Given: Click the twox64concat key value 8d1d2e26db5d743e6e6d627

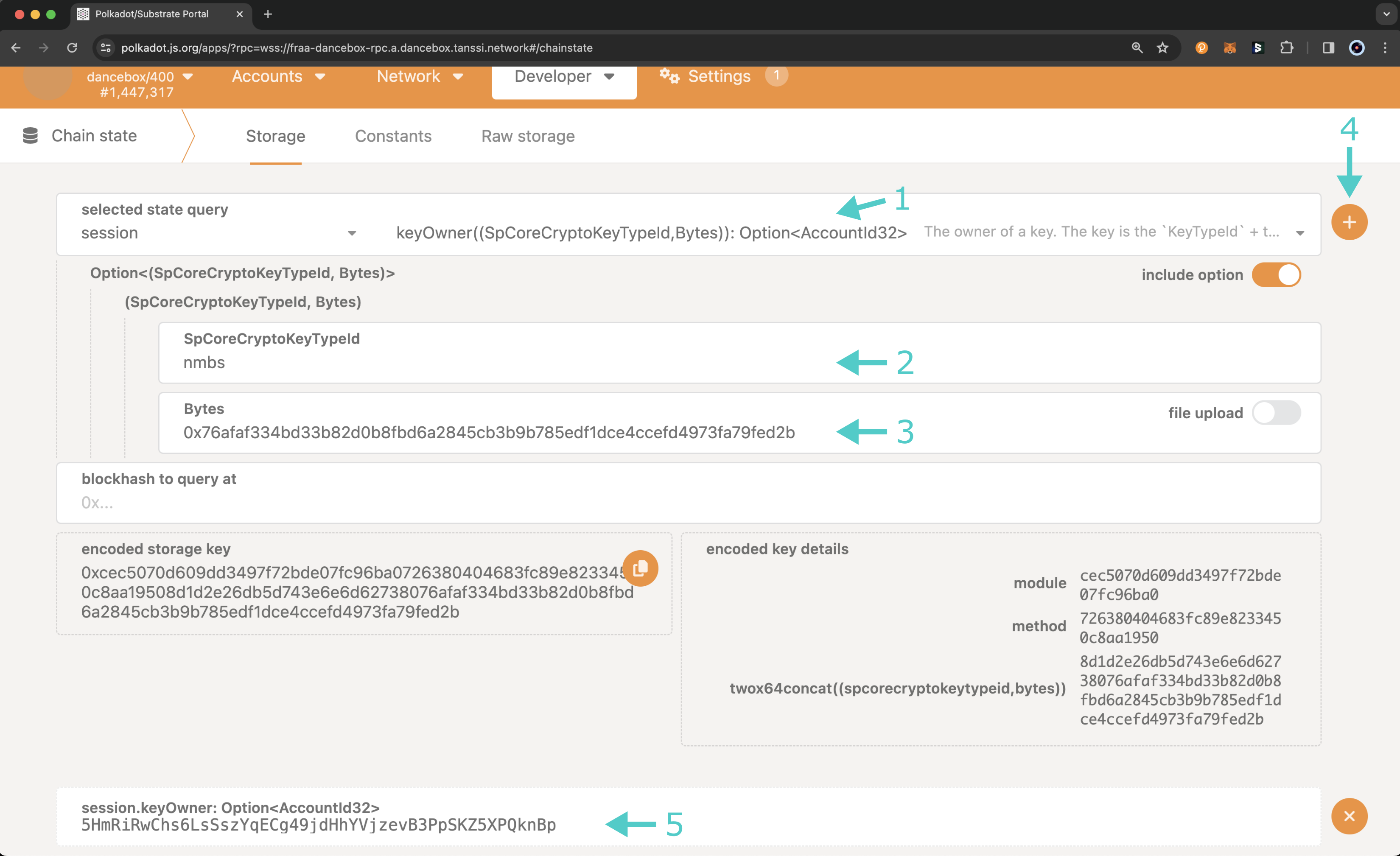Looking at the screenshot, I should [1180, 690].
